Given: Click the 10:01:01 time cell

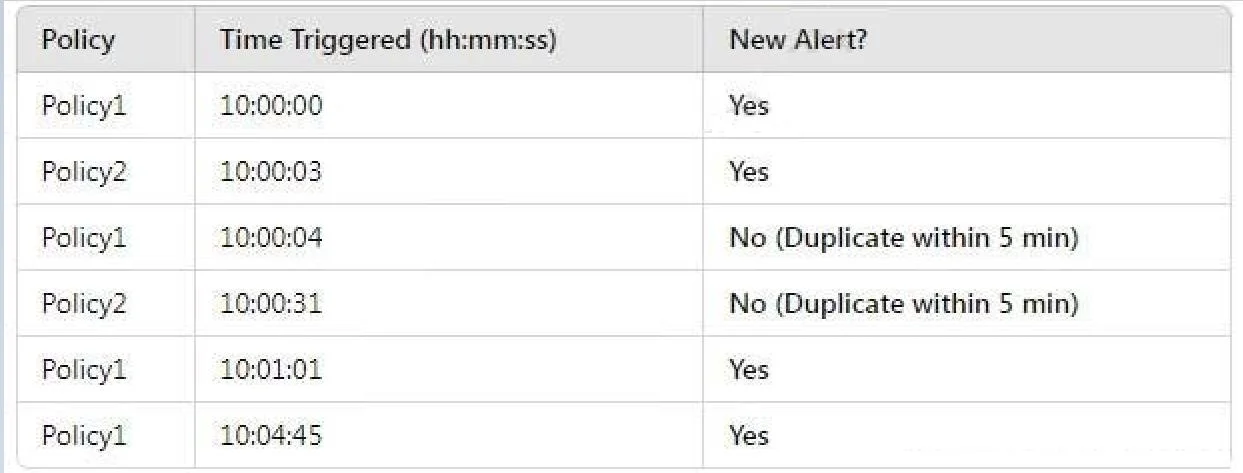Looking at the screenshot, I should click(272, 370).
